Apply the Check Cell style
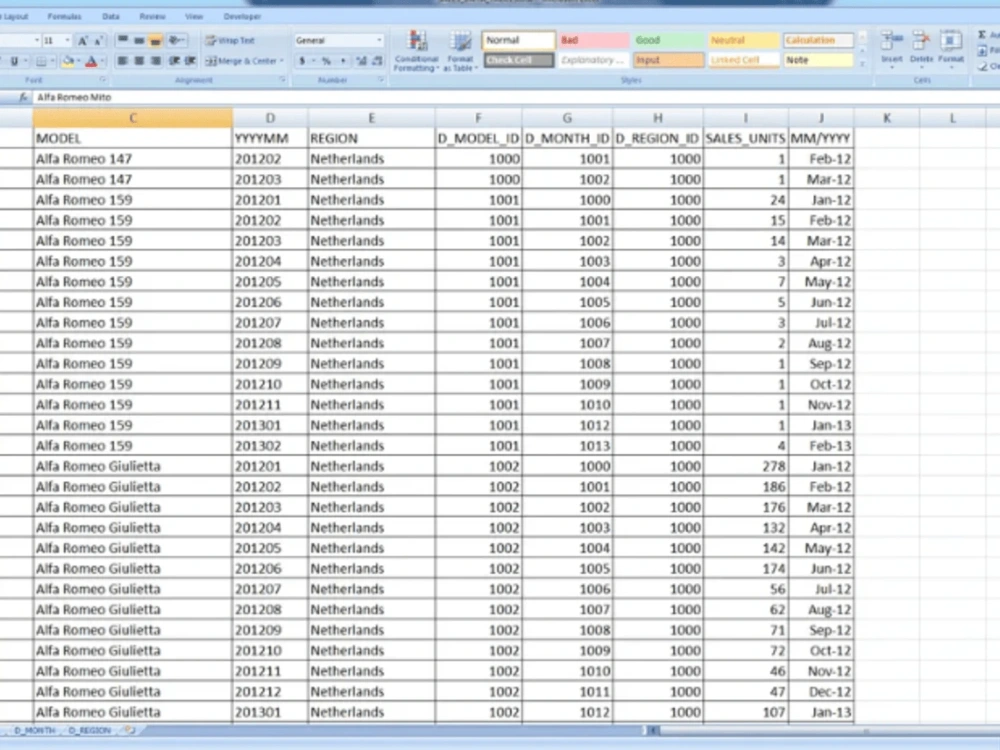 tap(518, 60)
